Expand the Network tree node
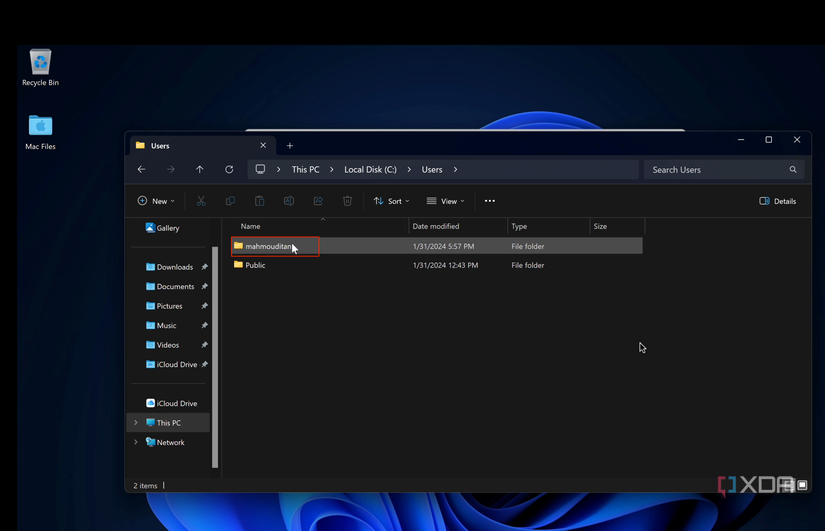The width and height of the screenshot is (825, 531). click(136, 442)
